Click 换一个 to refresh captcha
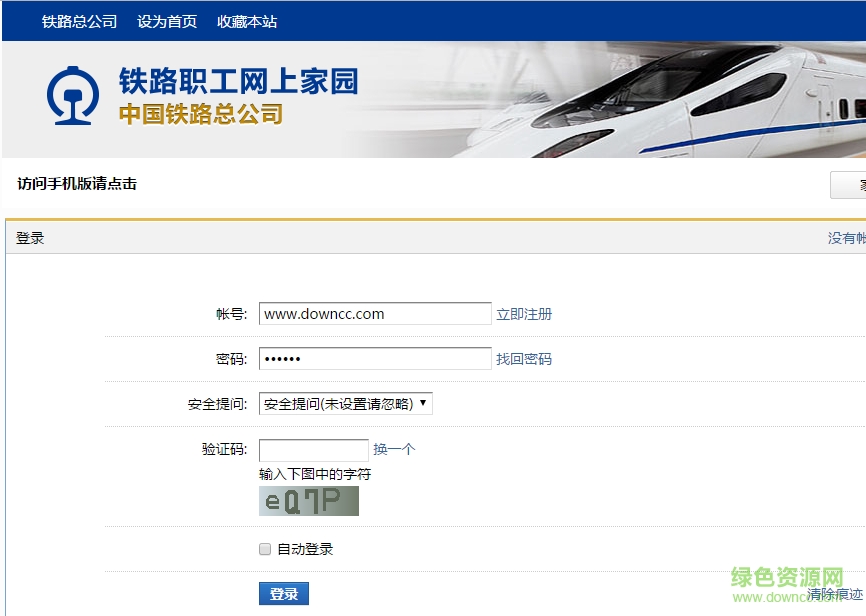The width and height of the screenshot is (866, 616). tap(394, 449)
